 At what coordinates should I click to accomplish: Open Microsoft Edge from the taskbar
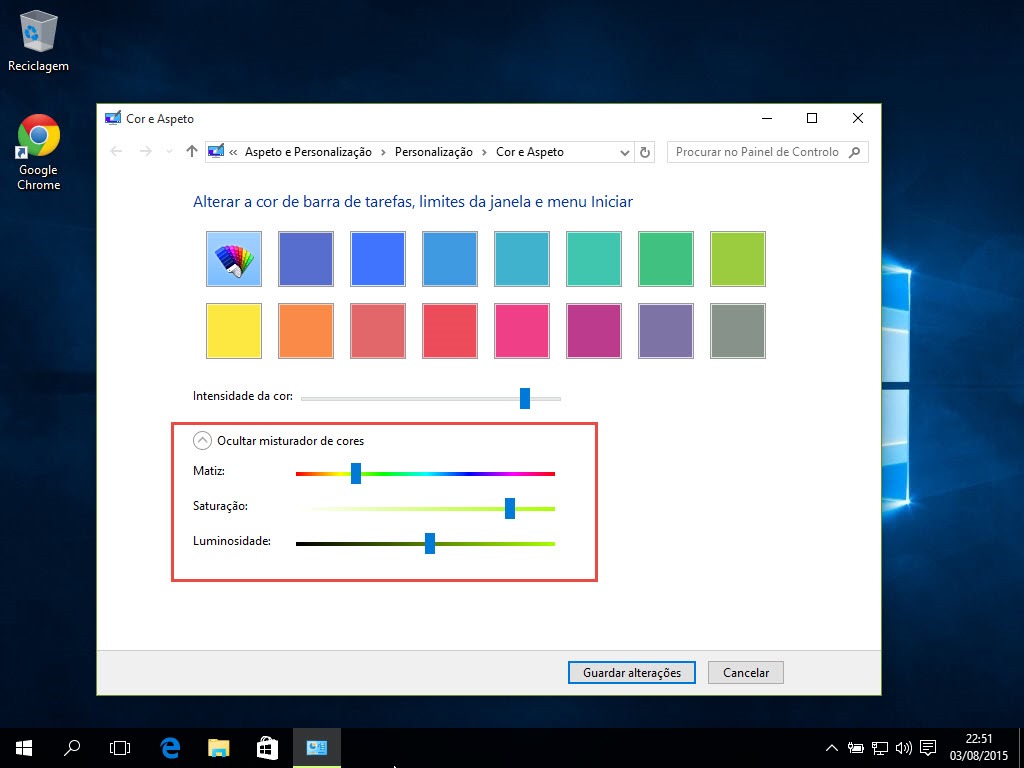(170, 747)
